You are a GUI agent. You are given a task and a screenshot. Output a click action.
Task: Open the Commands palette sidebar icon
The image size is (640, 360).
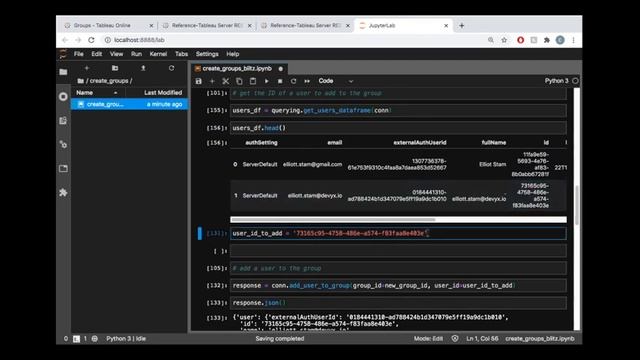[63, 120]
